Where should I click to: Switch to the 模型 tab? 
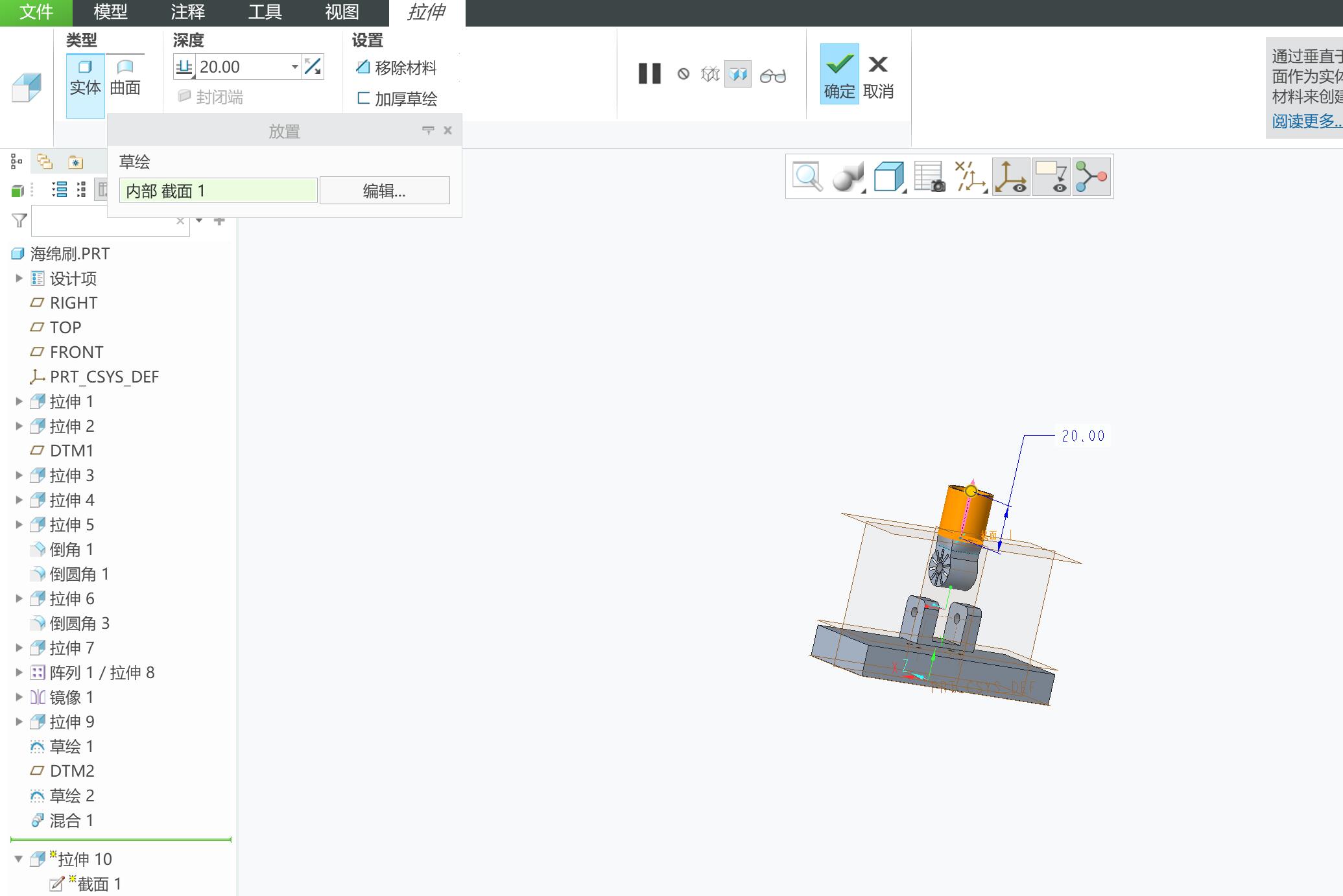[x=110, y=12]
